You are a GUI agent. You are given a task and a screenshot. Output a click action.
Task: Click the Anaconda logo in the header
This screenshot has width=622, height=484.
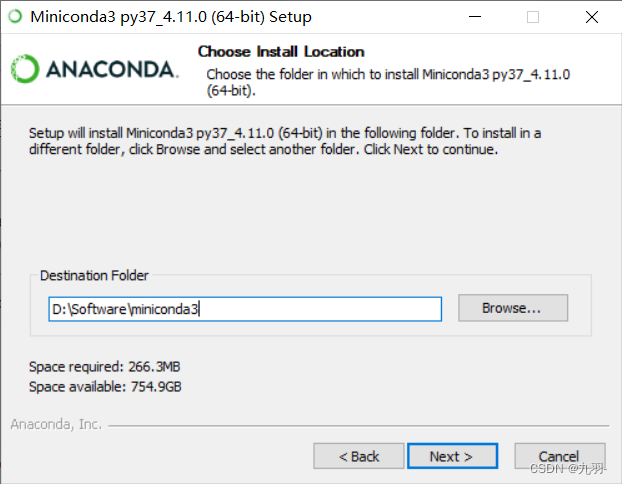[95, 69]
